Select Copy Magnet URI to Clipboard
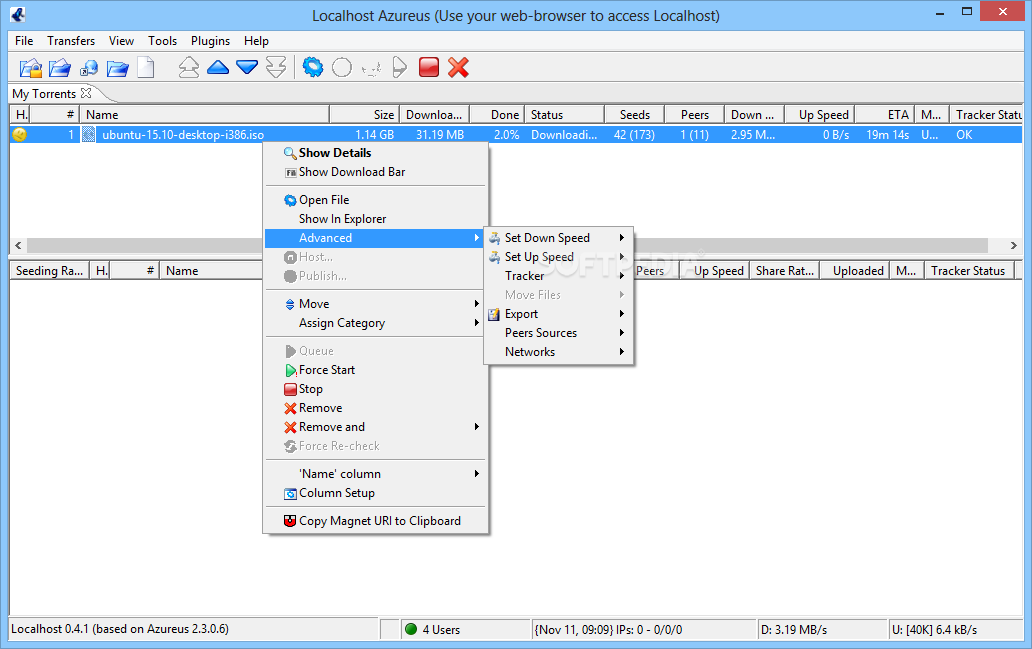The width and height of the screenshot is (1032, 649). 376,521
